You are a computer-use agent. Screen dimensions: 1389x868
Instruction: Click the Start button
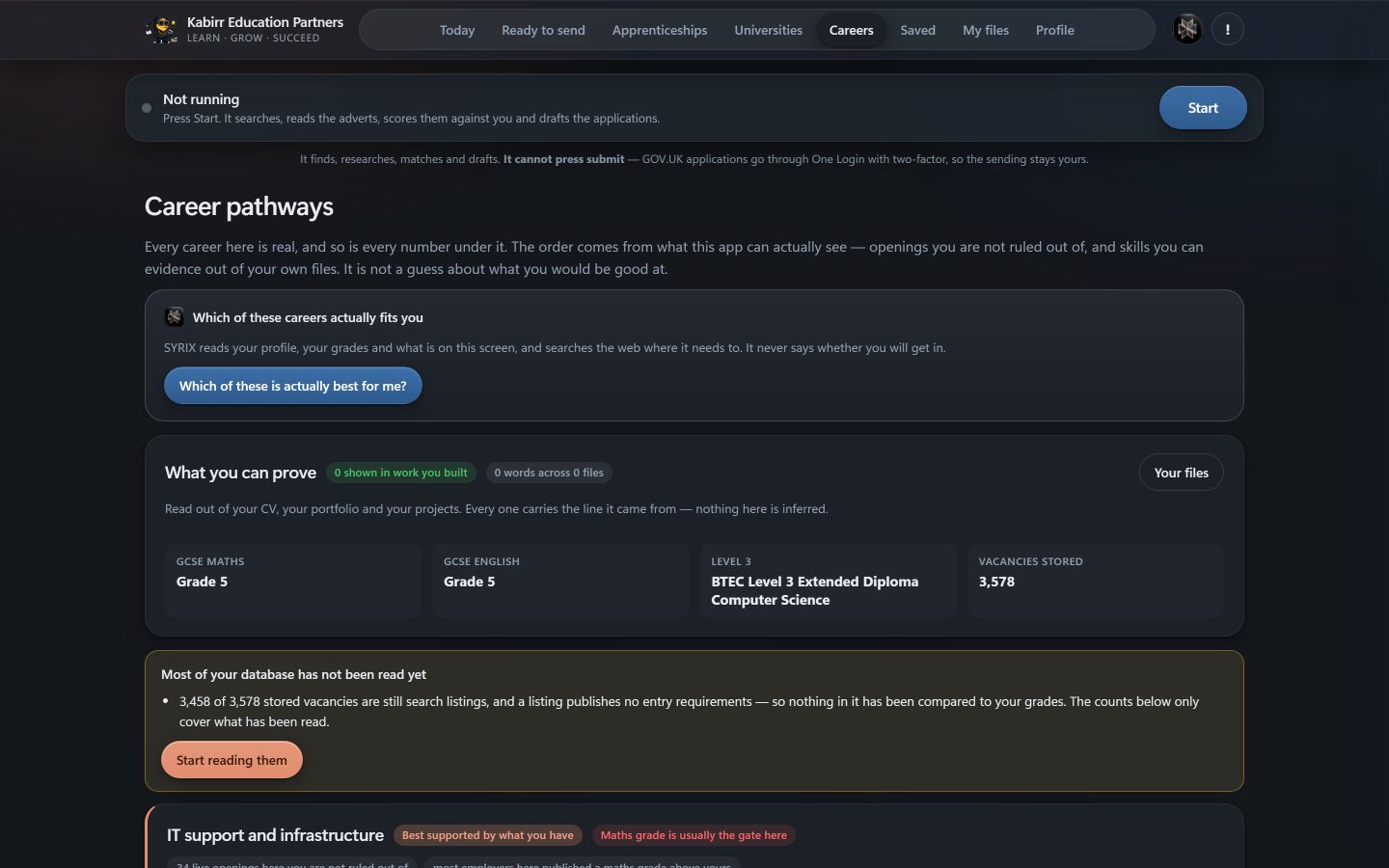pos(1203,108)
